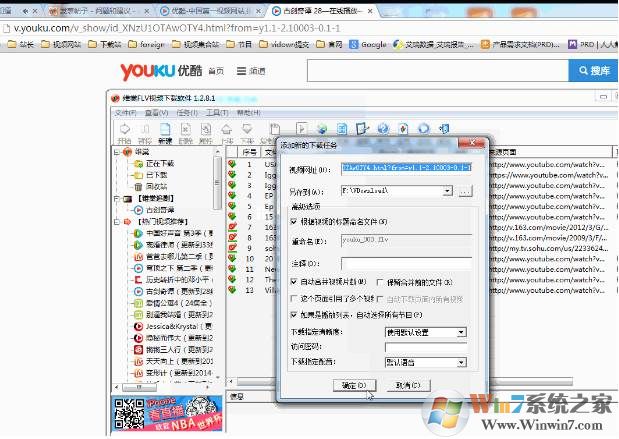The image size is (619, 439).
Task: Click the 上移 (move up) arrow icon
Action: 226,131
